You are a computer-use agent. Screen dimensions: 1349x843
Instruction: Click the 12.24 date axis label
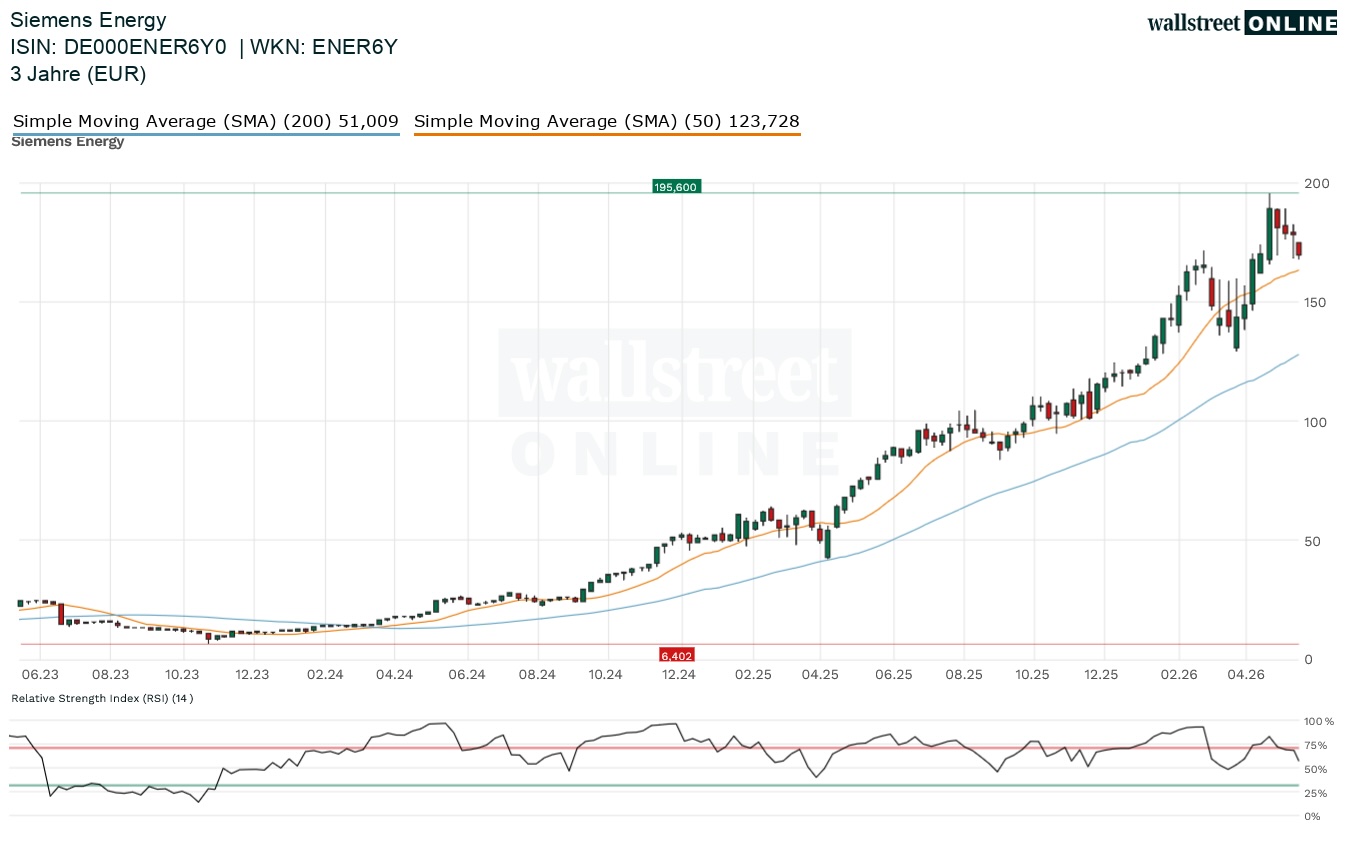(x=679, y=675)
